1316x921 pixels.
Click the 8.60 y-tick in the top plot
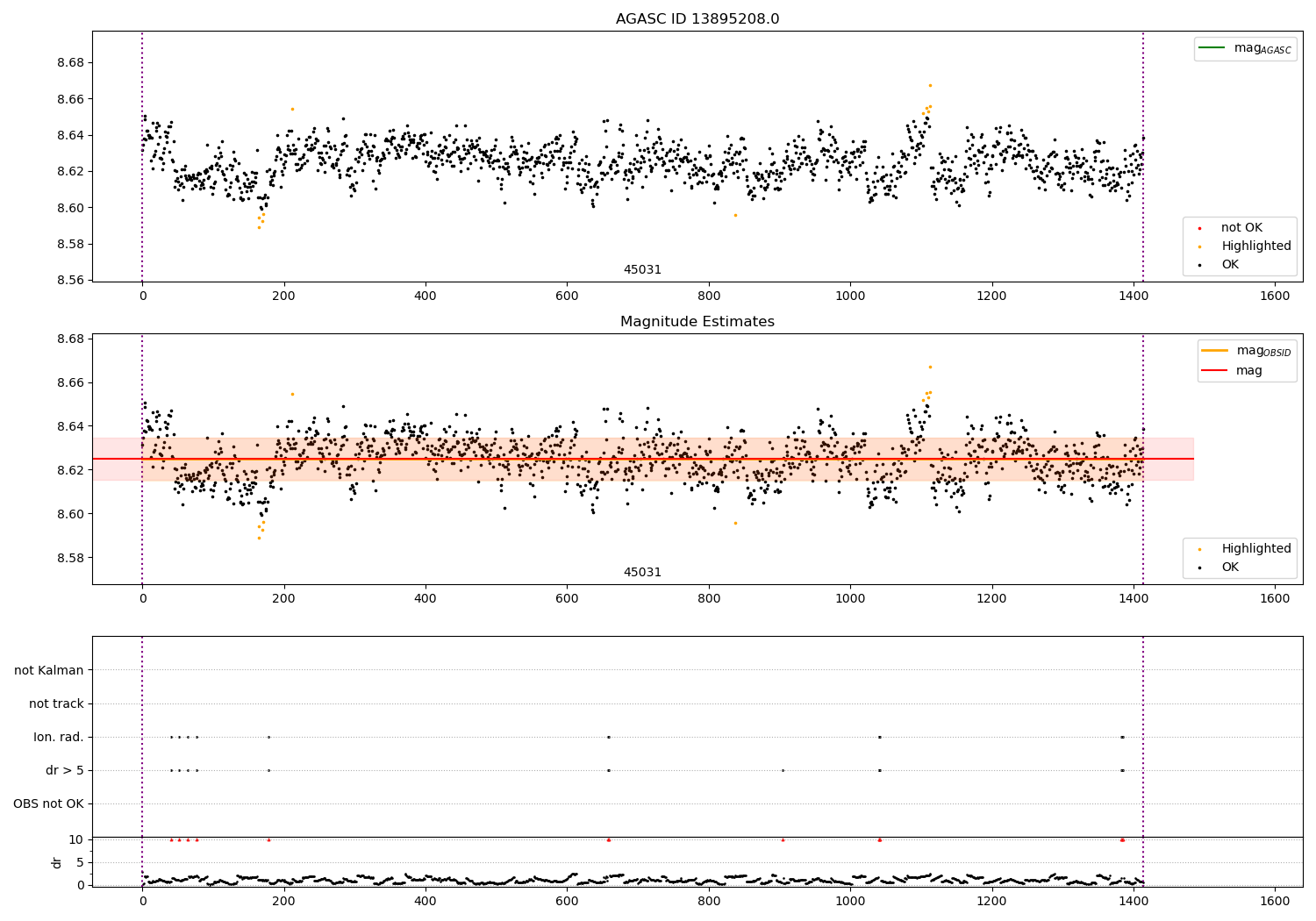pyautogui.click(x=70, y=208)
